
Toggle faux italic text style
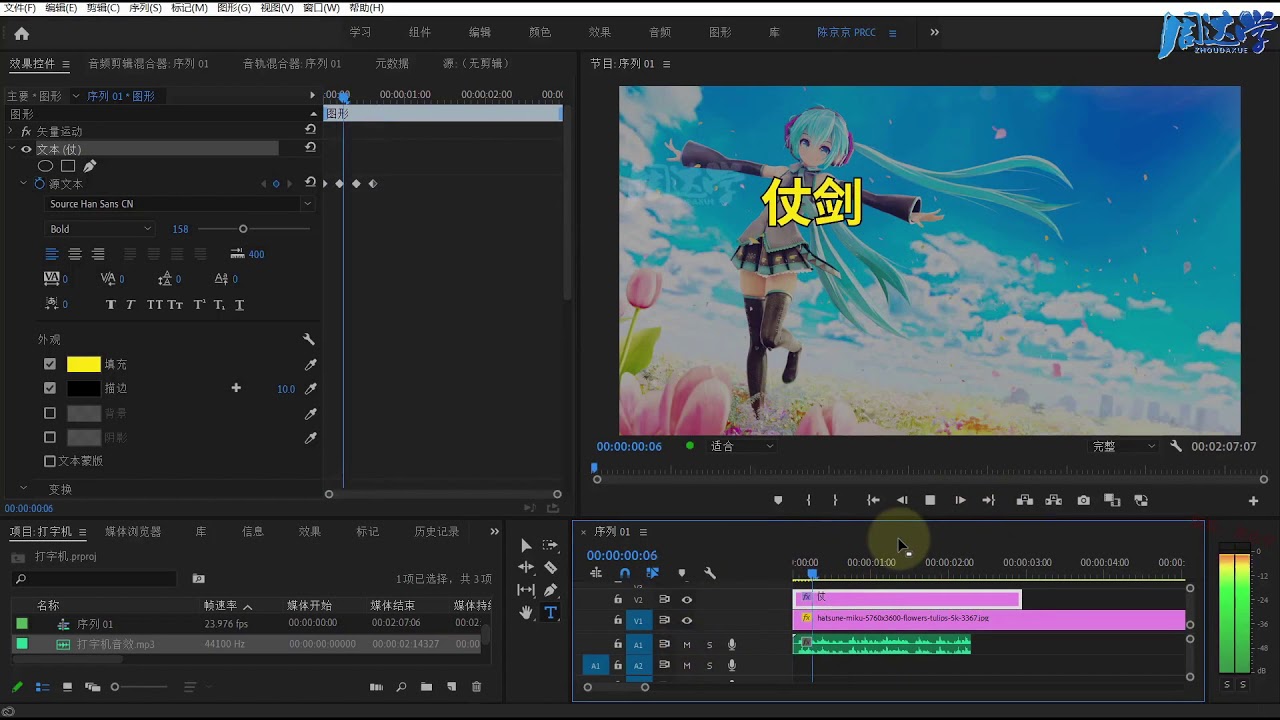pos(130,305)
